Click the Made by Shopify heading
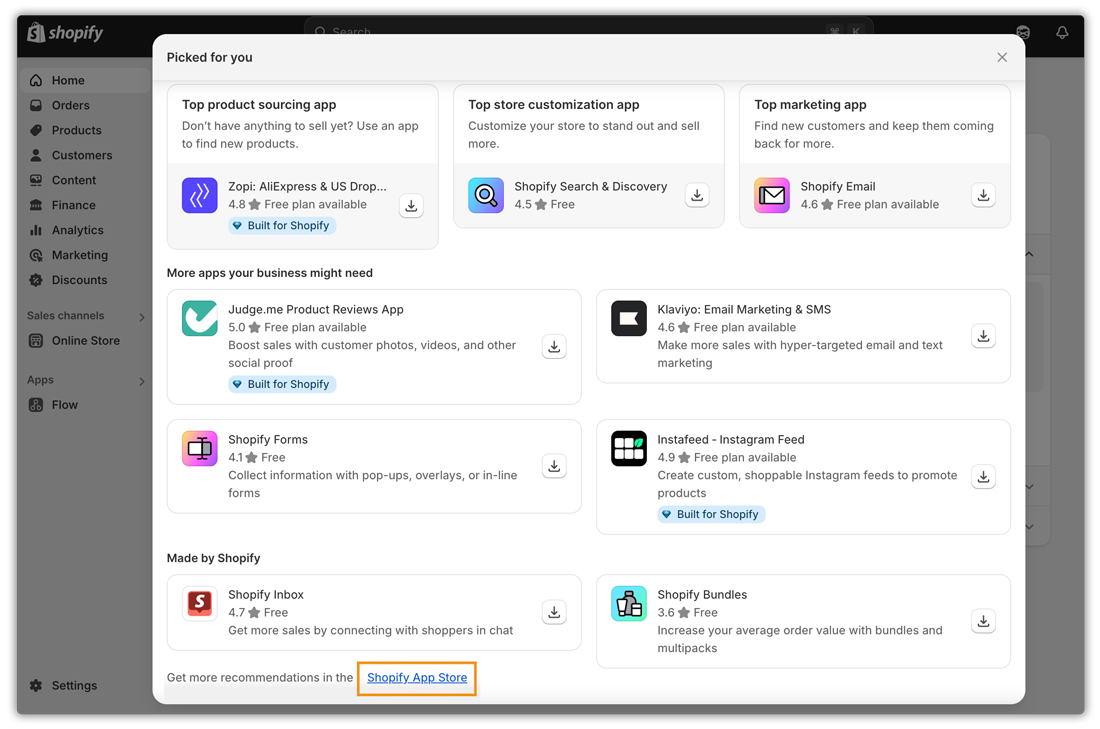1100x729 pixels. click(x=213, y=559)
